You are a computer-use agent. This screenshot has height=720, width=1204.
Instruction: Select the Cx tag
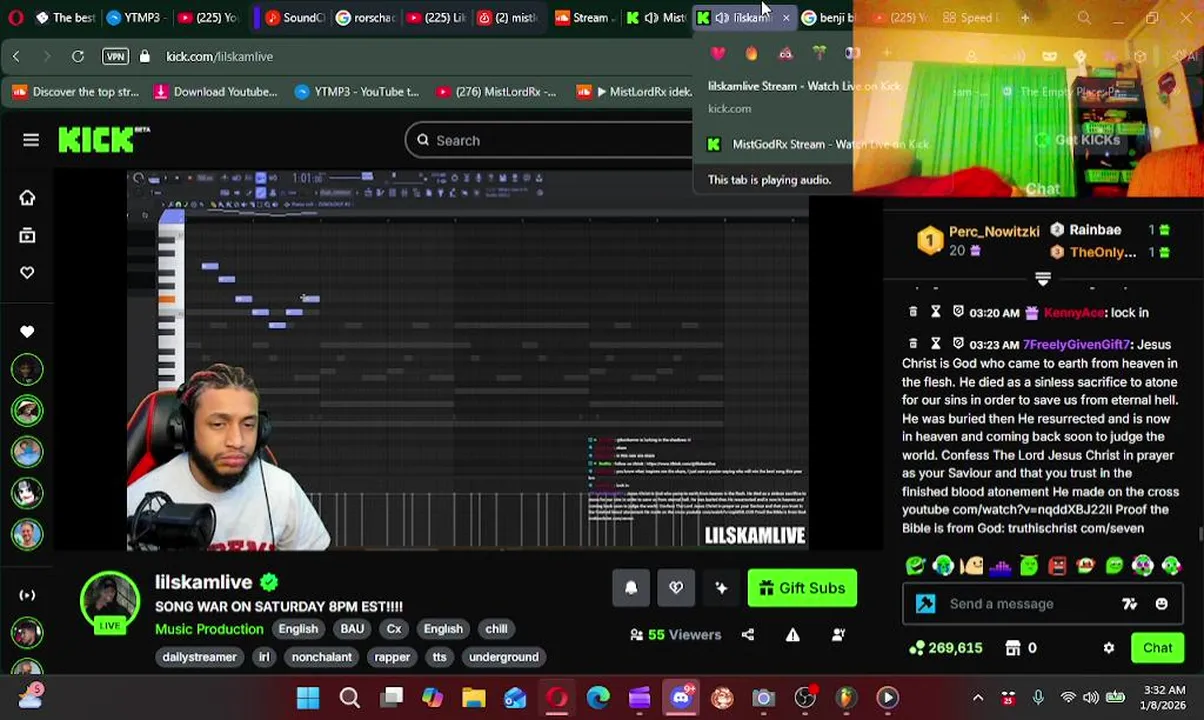coord(394,629)
